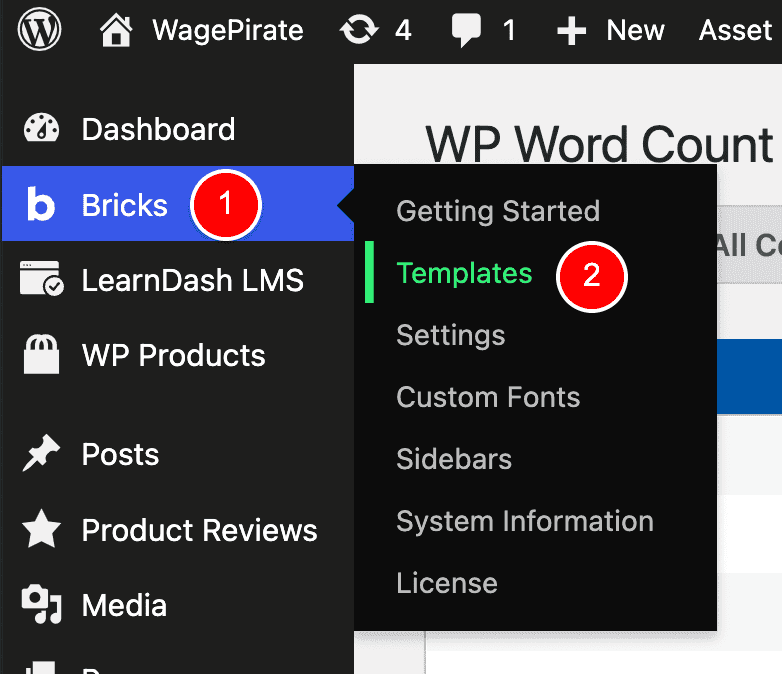Click the WP Word Count heading

coord(599,145)
